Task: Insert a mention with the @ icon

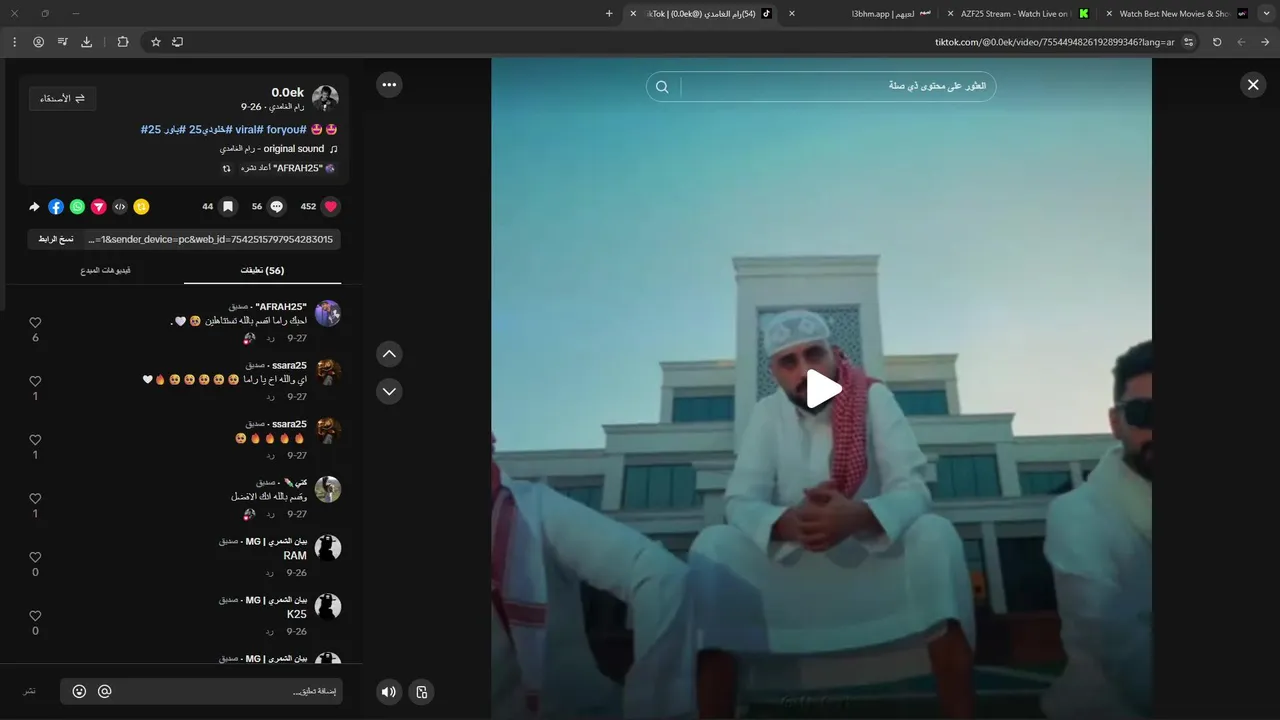Action: 104,691
